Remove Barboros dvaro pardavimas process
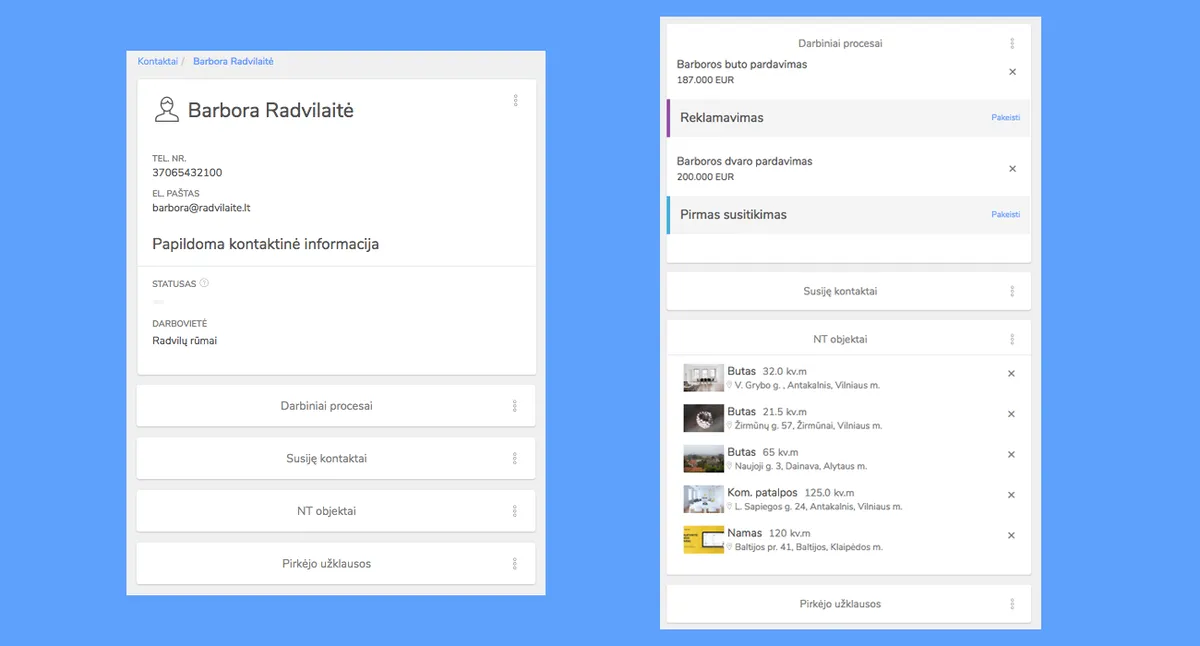Image resolution: width=1200 pixels, height=646 pixels. point(1012,169)
